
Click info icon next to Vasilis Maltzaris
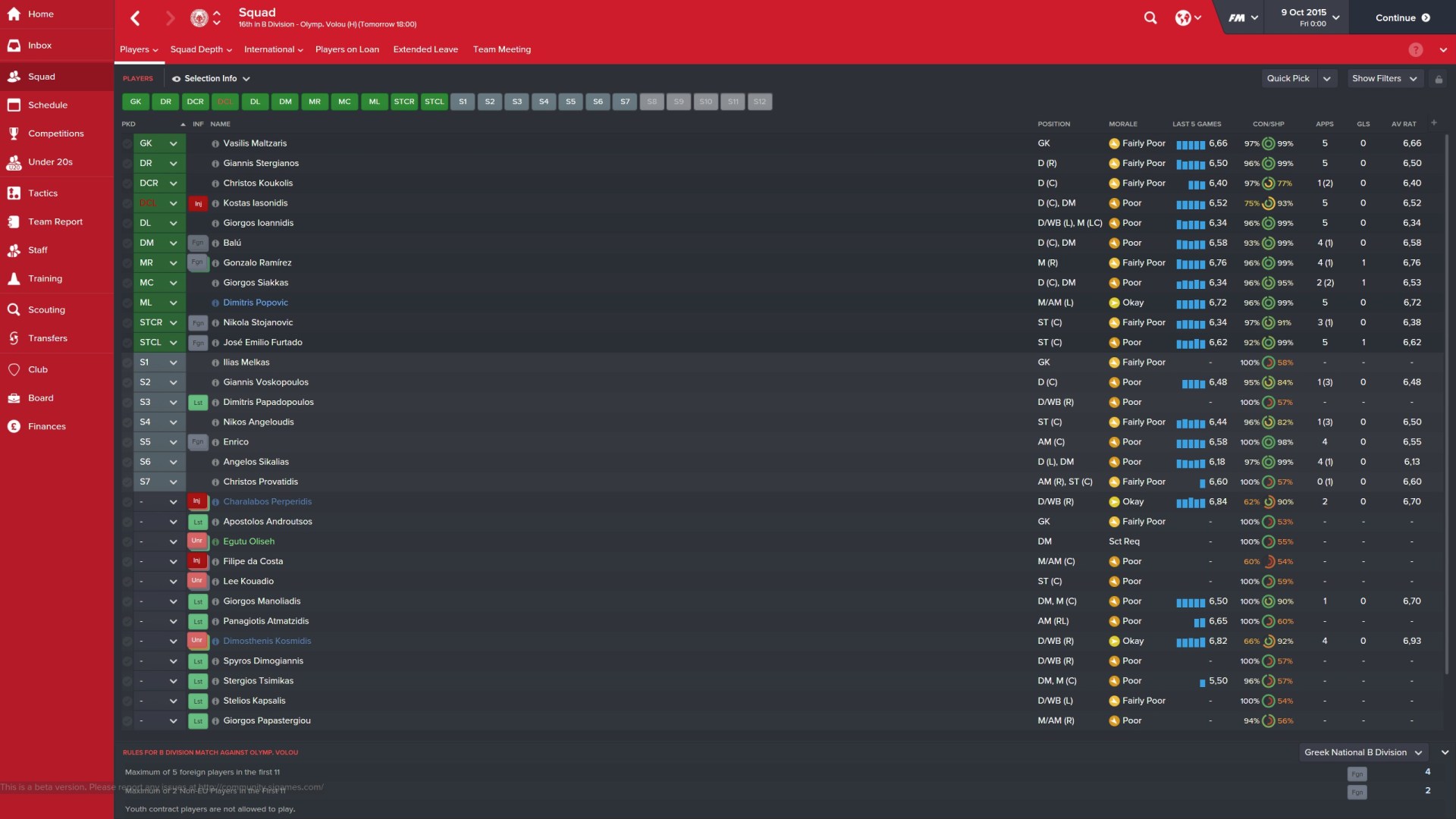point(215,143)
